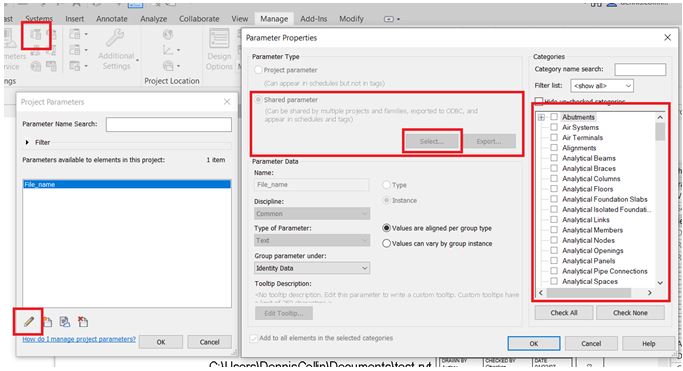Viewport: 683px width, 371px height.
Task: Tick the Air Terminals category checkbox
Action: click(554, 138)
